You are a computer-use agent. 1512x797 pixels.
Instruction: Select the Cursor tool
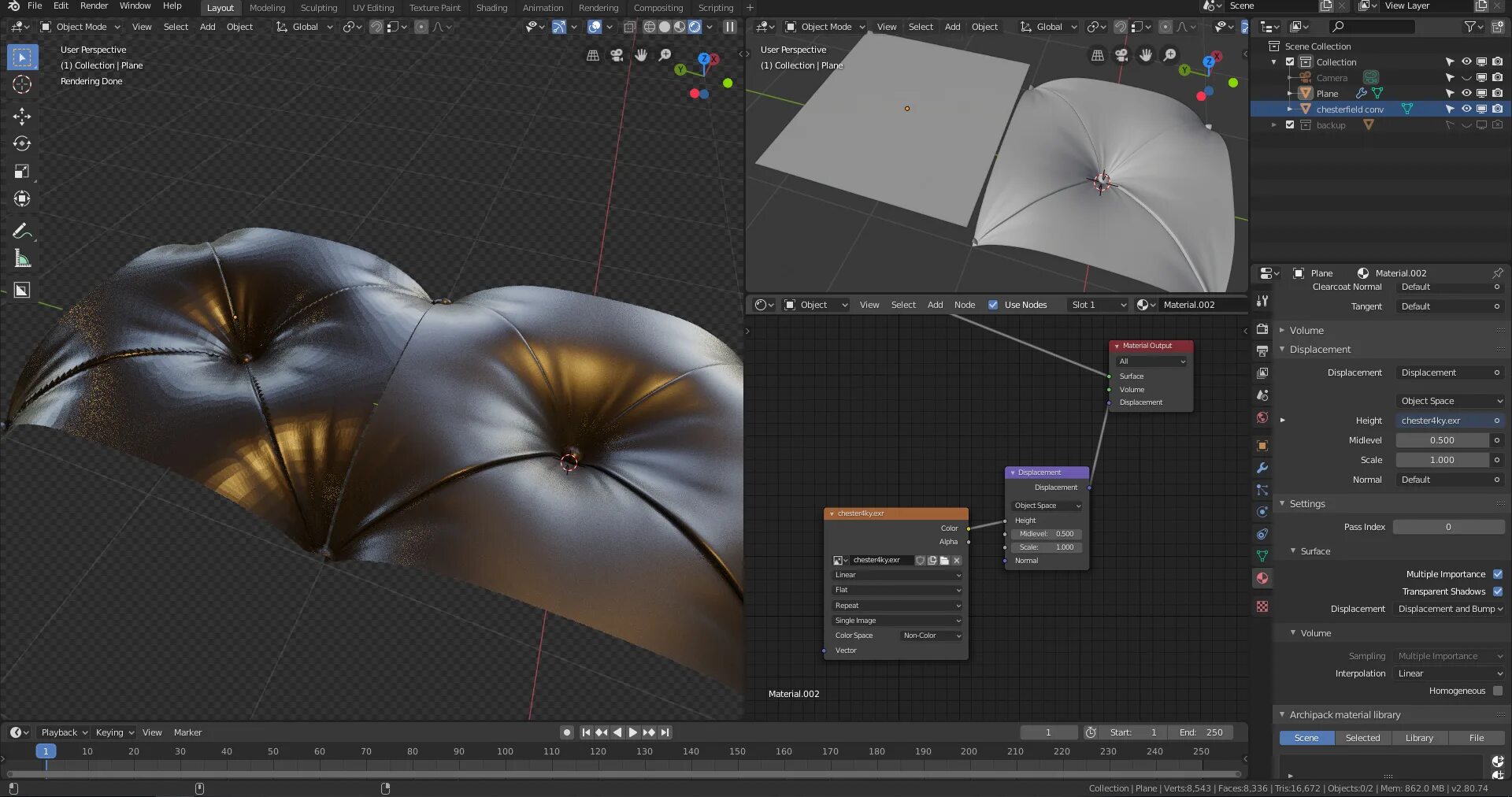pos(22,85)
